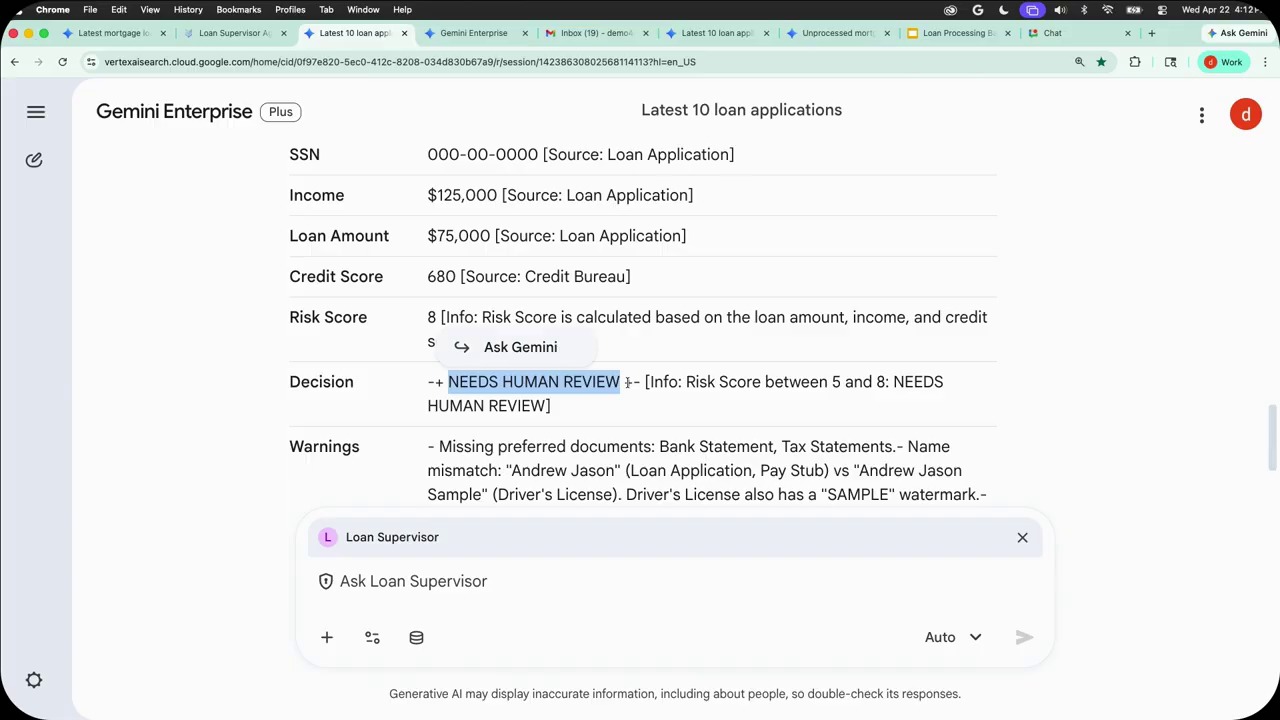
Task: Open the File menu
Action: (x=90, y=9)
